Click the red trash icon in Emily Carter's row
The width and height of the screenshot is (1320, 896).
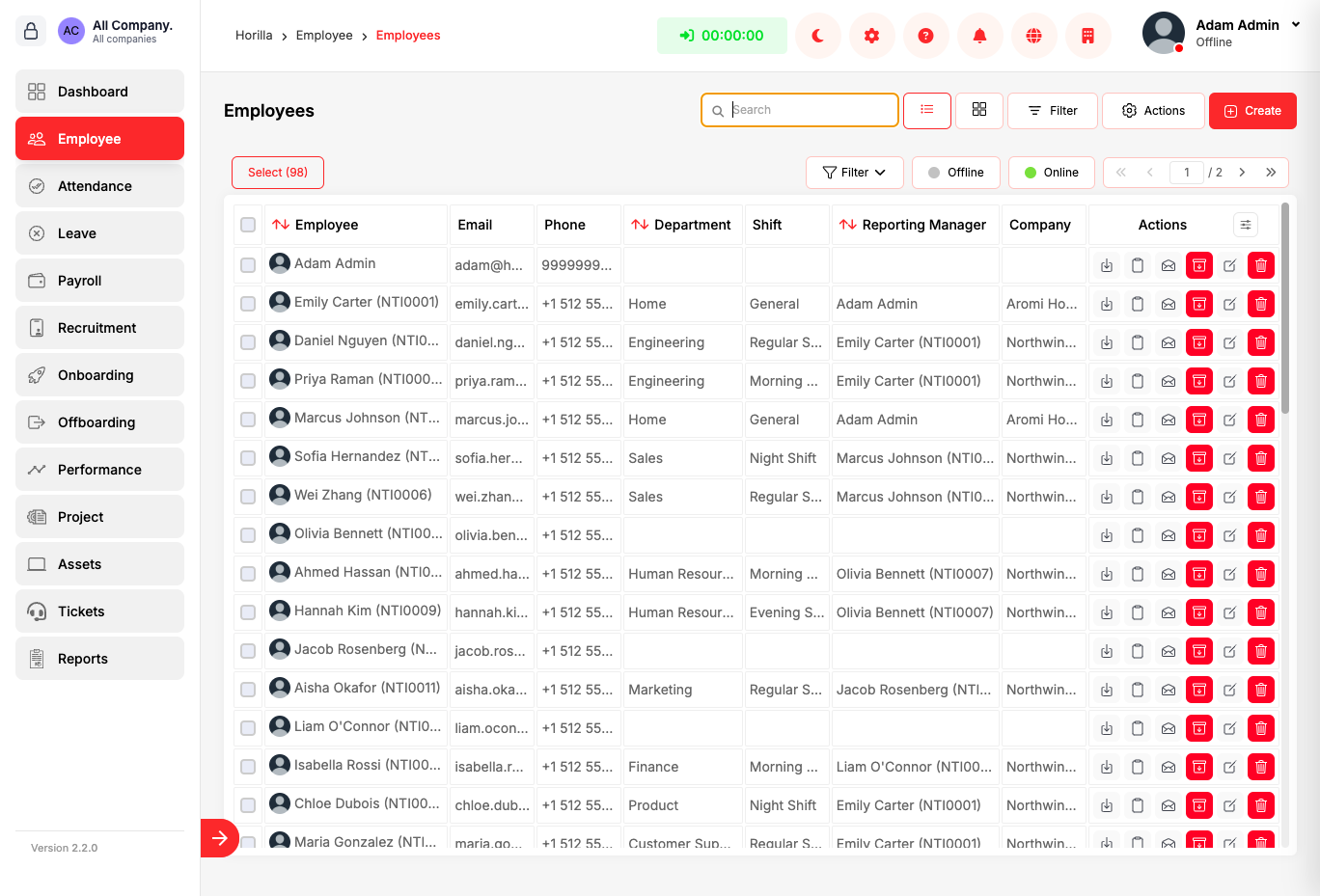click(1261, 304)
